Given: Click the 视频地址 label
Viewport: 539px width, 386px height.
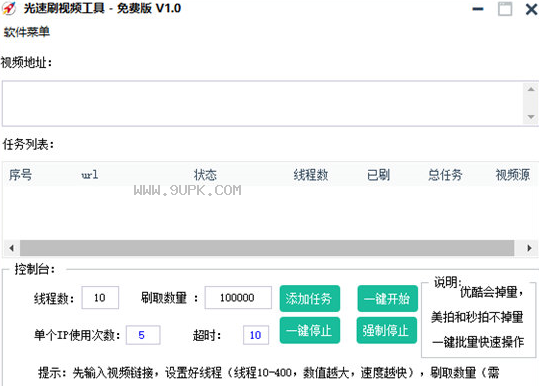Looking at the screenshot, I should (26, 63).
